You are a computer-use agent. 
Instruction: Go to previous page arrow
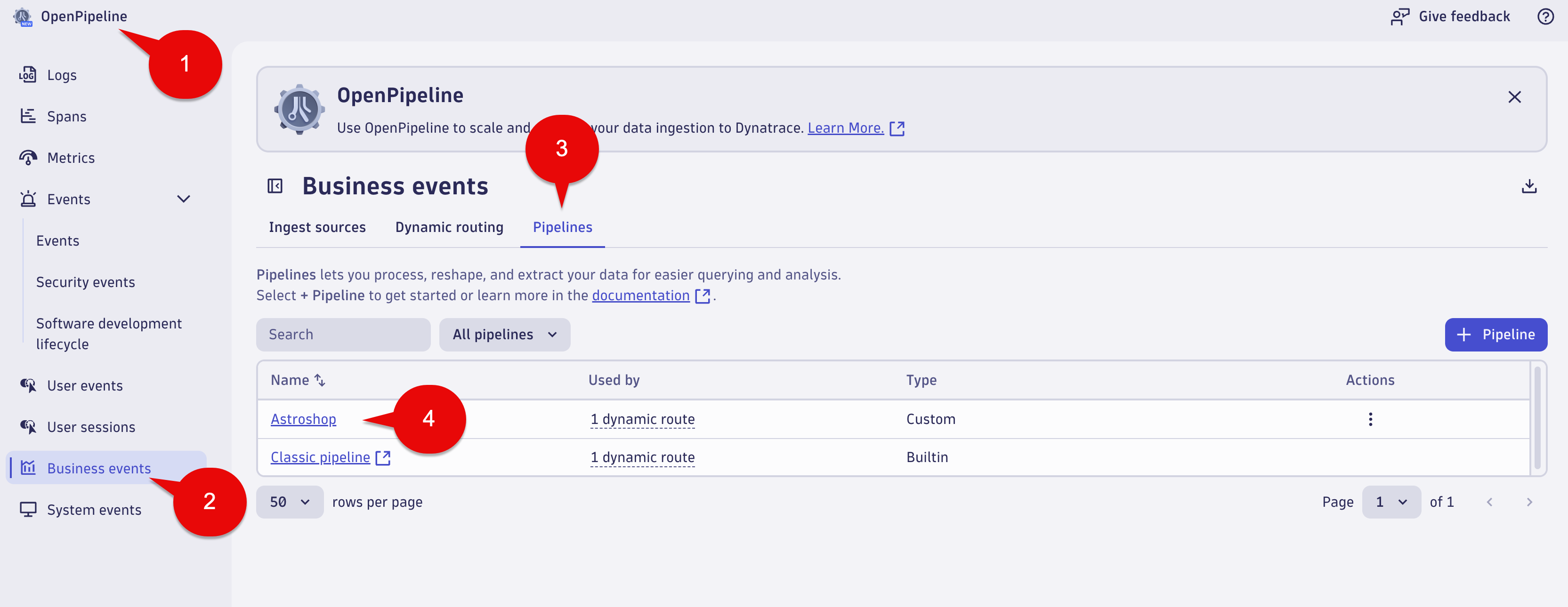(1489, 503)
